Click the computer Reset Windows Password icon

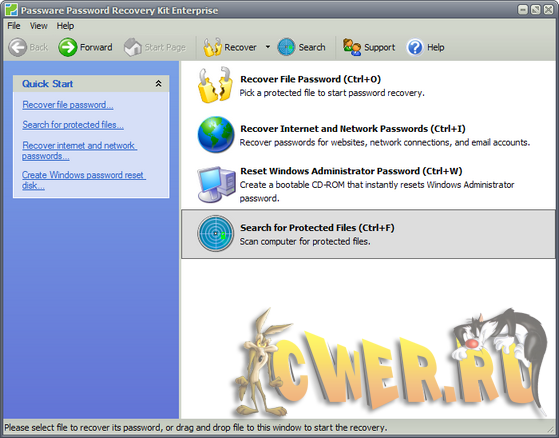click(216, 184)
